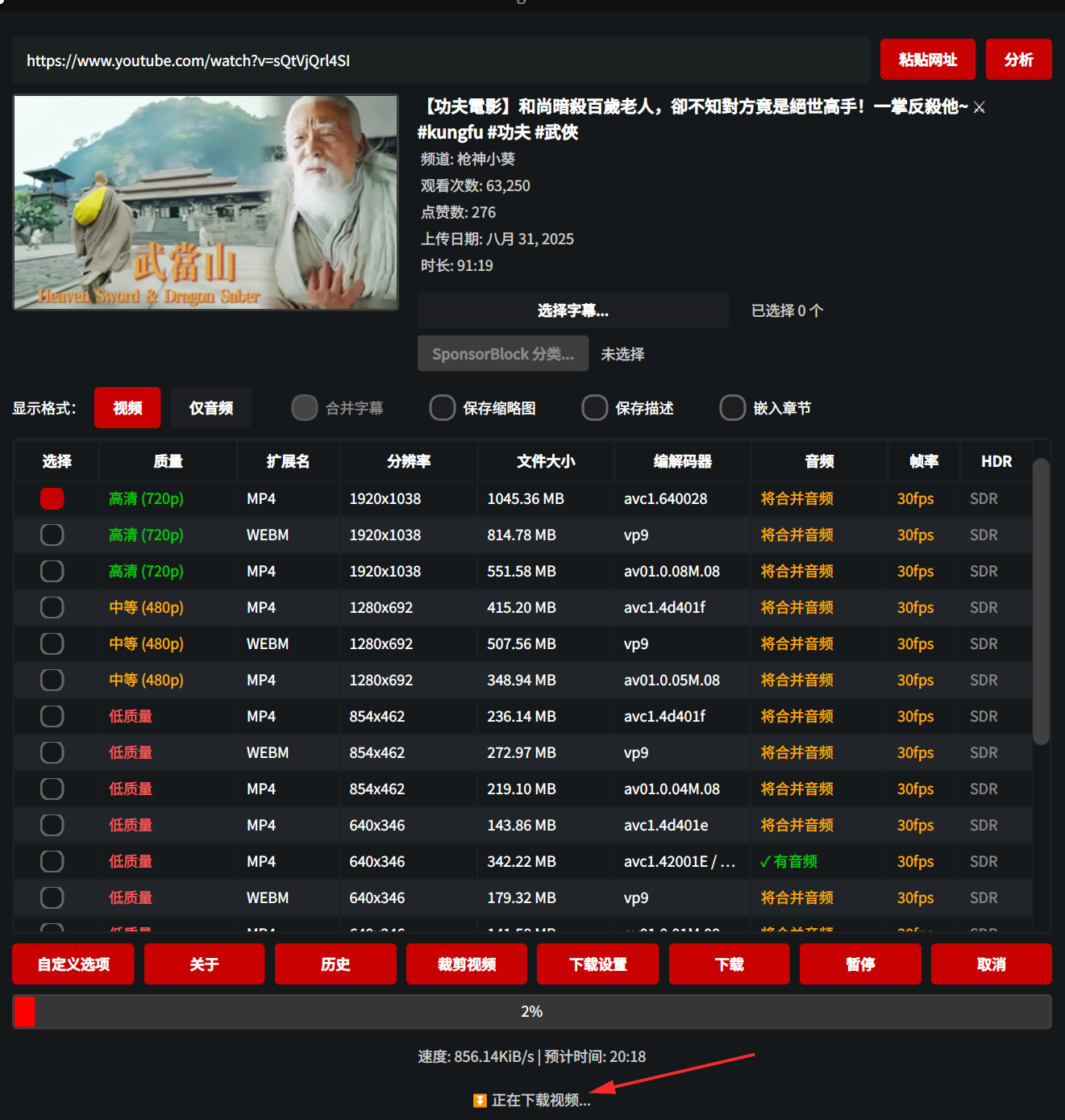Click the 2% download progress bar

click(532, 1011)
